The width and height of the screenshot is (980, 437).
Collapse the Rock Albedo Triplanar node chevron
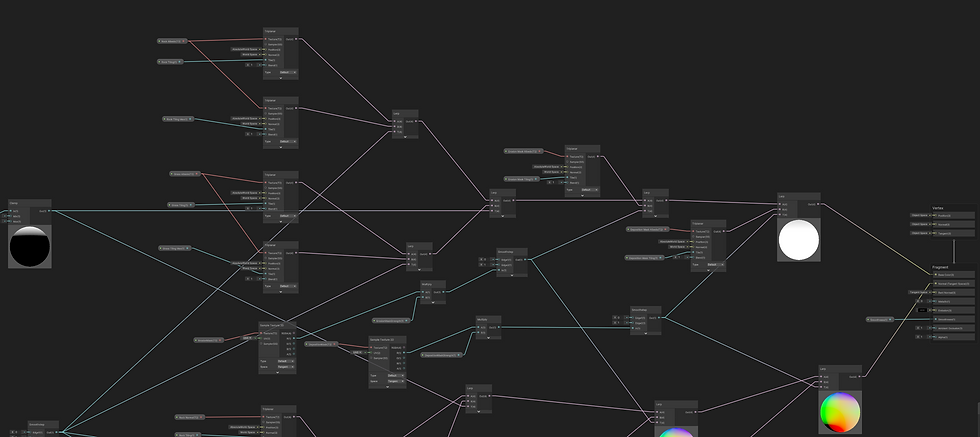pyautogui.click(x=281, y=78)
